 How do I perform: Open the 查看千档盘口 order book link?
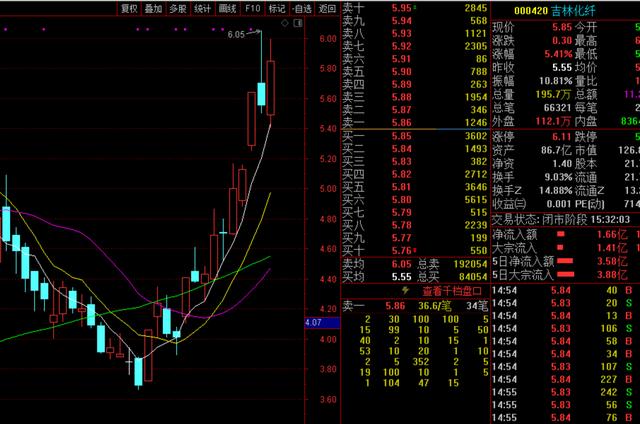pyautogui.click(x=417, y=285)
